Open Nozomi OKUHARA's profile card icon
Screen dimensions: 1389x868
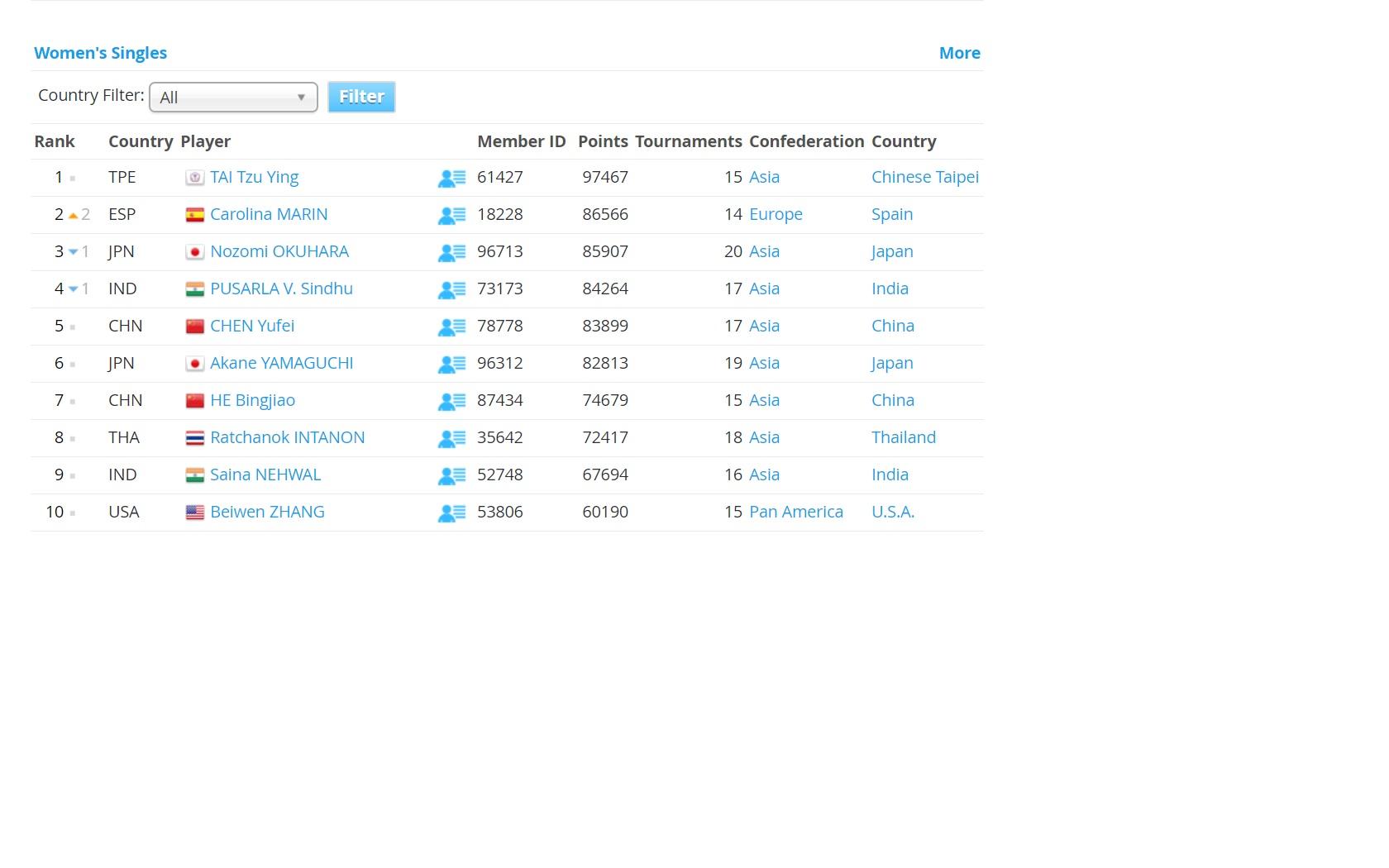point(451,253)
